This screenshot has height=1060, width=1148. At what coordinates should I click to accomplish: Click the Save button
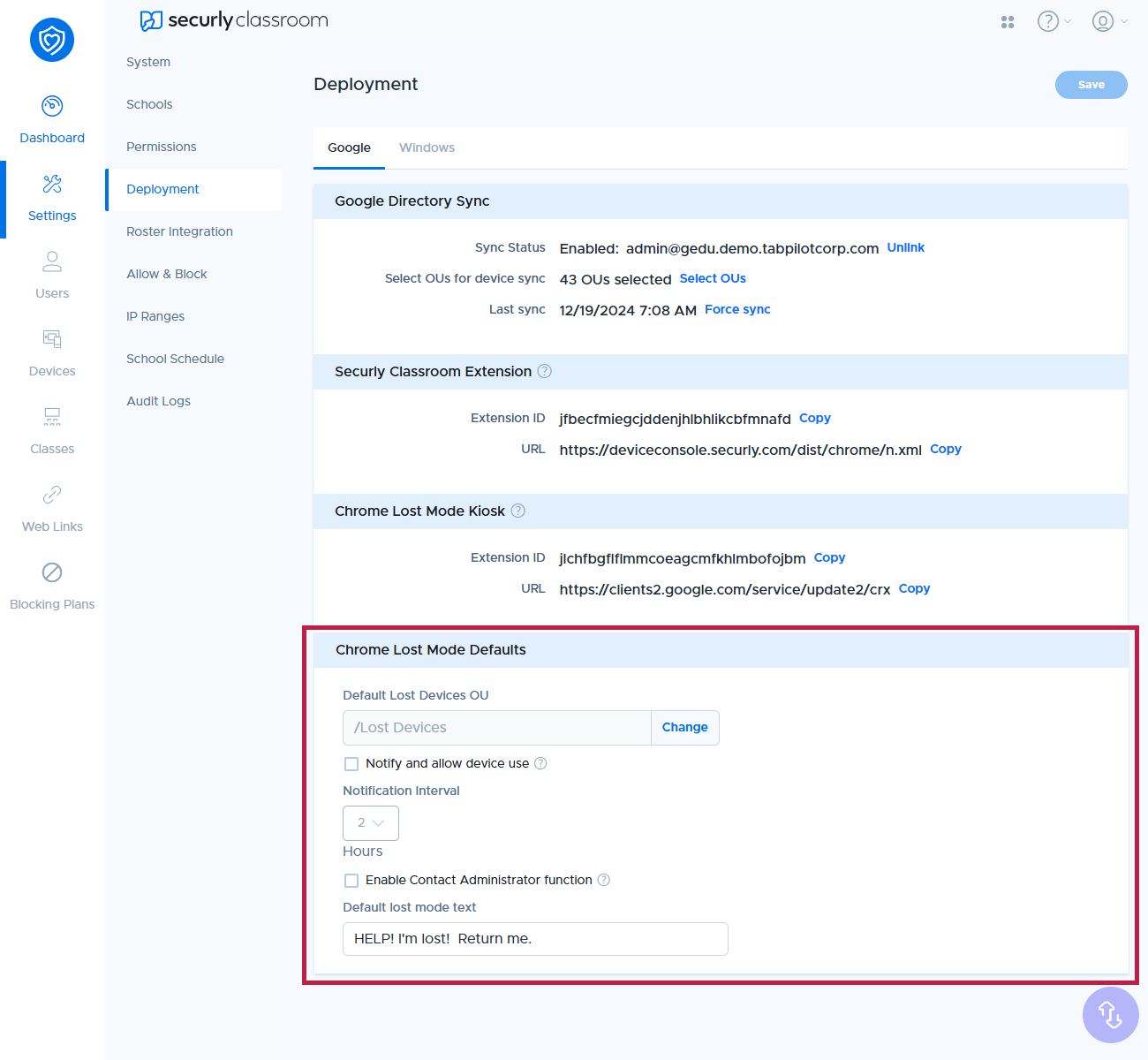tap(1091, 85)
